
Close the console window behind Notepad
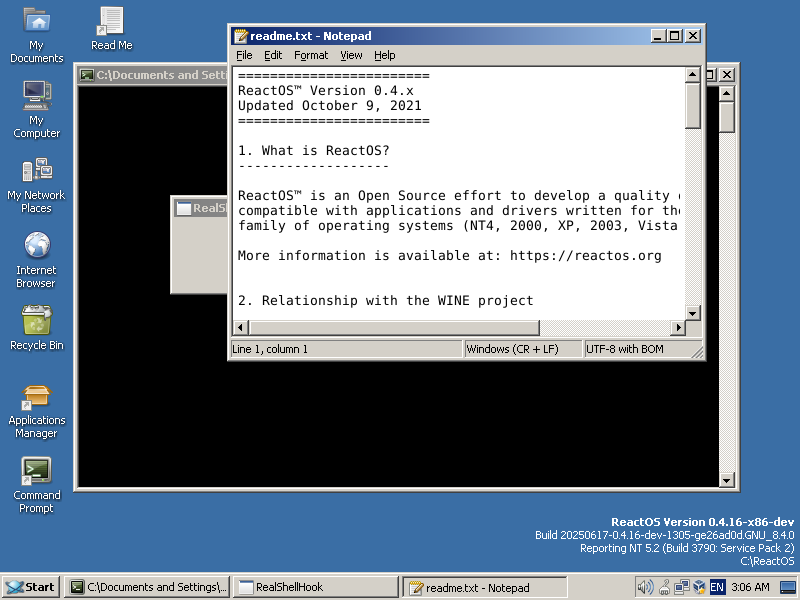(727, 75)
